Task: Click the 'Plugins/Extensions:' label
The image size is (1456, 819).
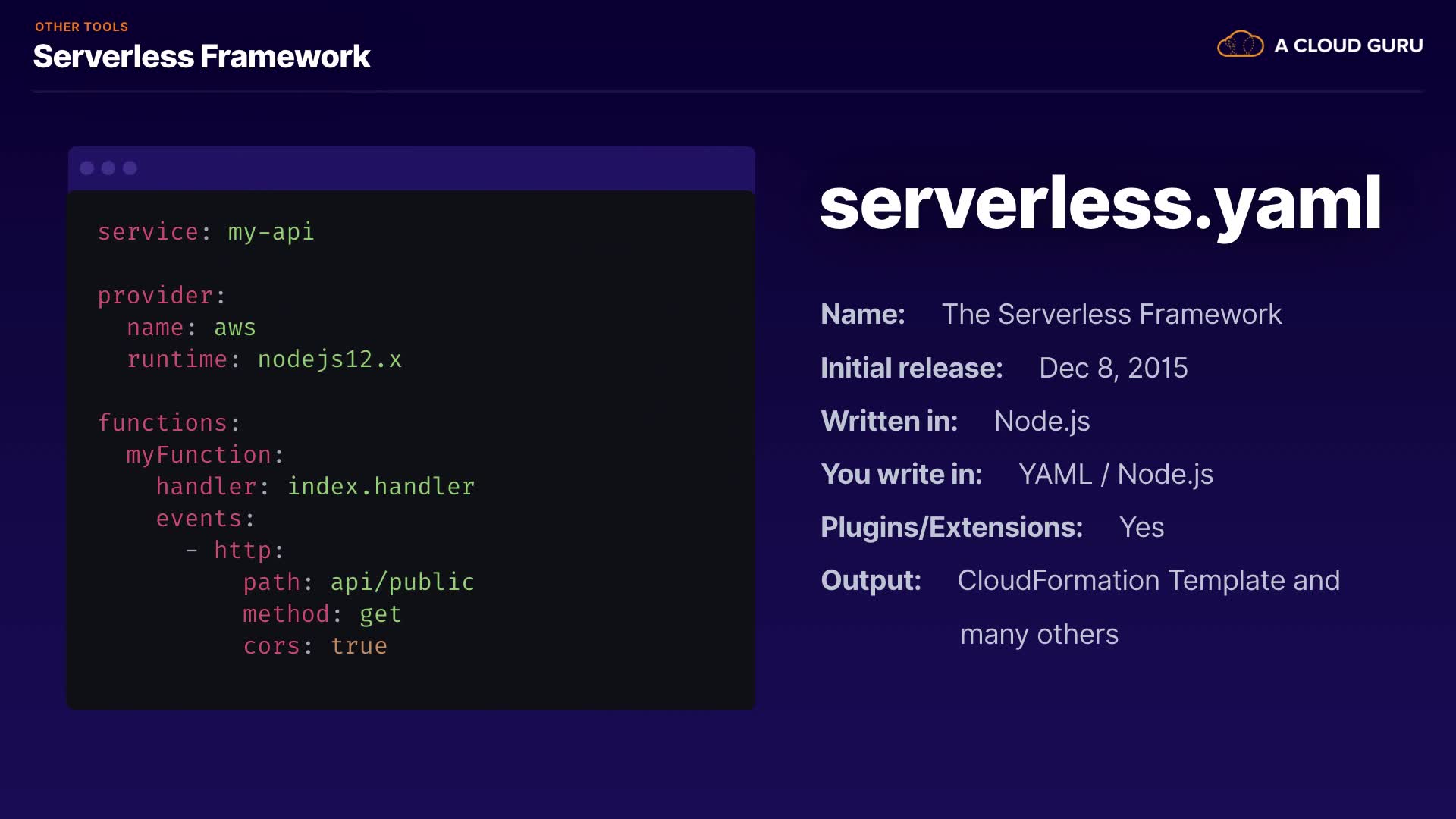Action: [x=952, y=528]
